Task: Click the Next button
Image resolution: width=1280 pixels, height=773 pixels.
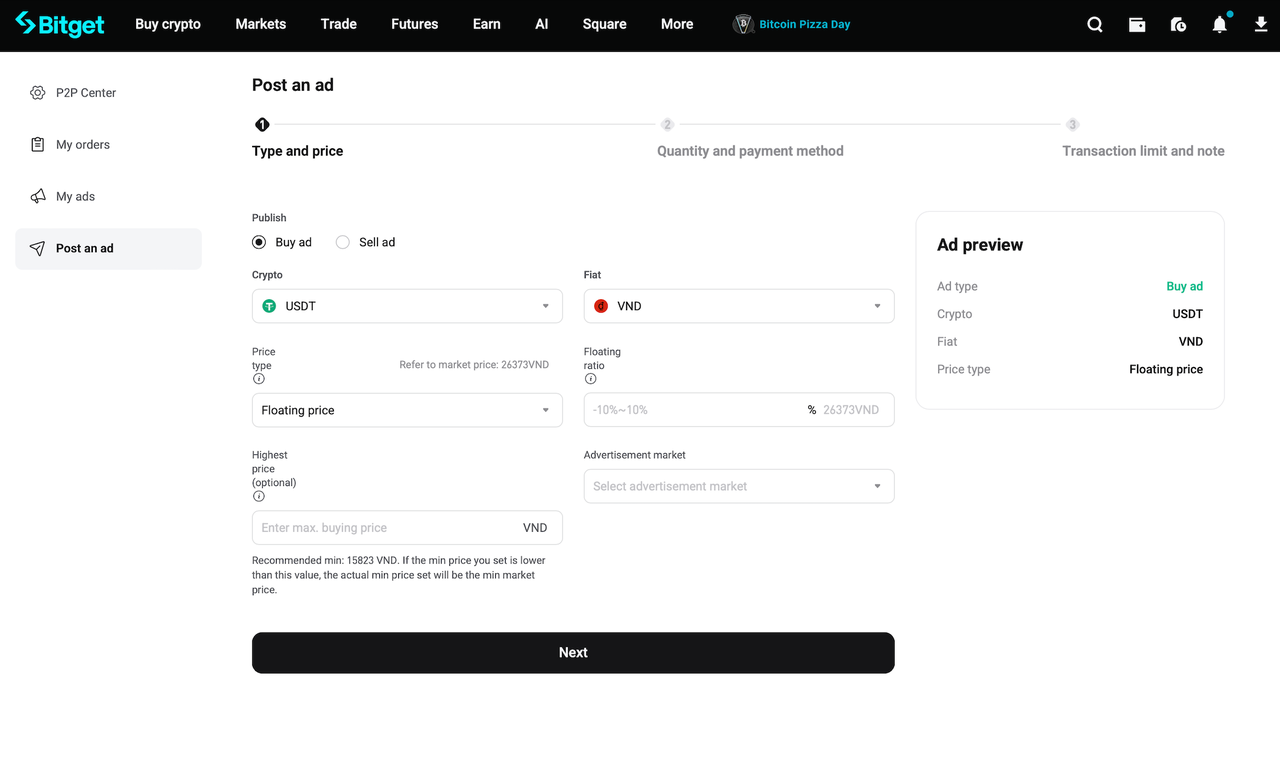Action: point(573,653)
